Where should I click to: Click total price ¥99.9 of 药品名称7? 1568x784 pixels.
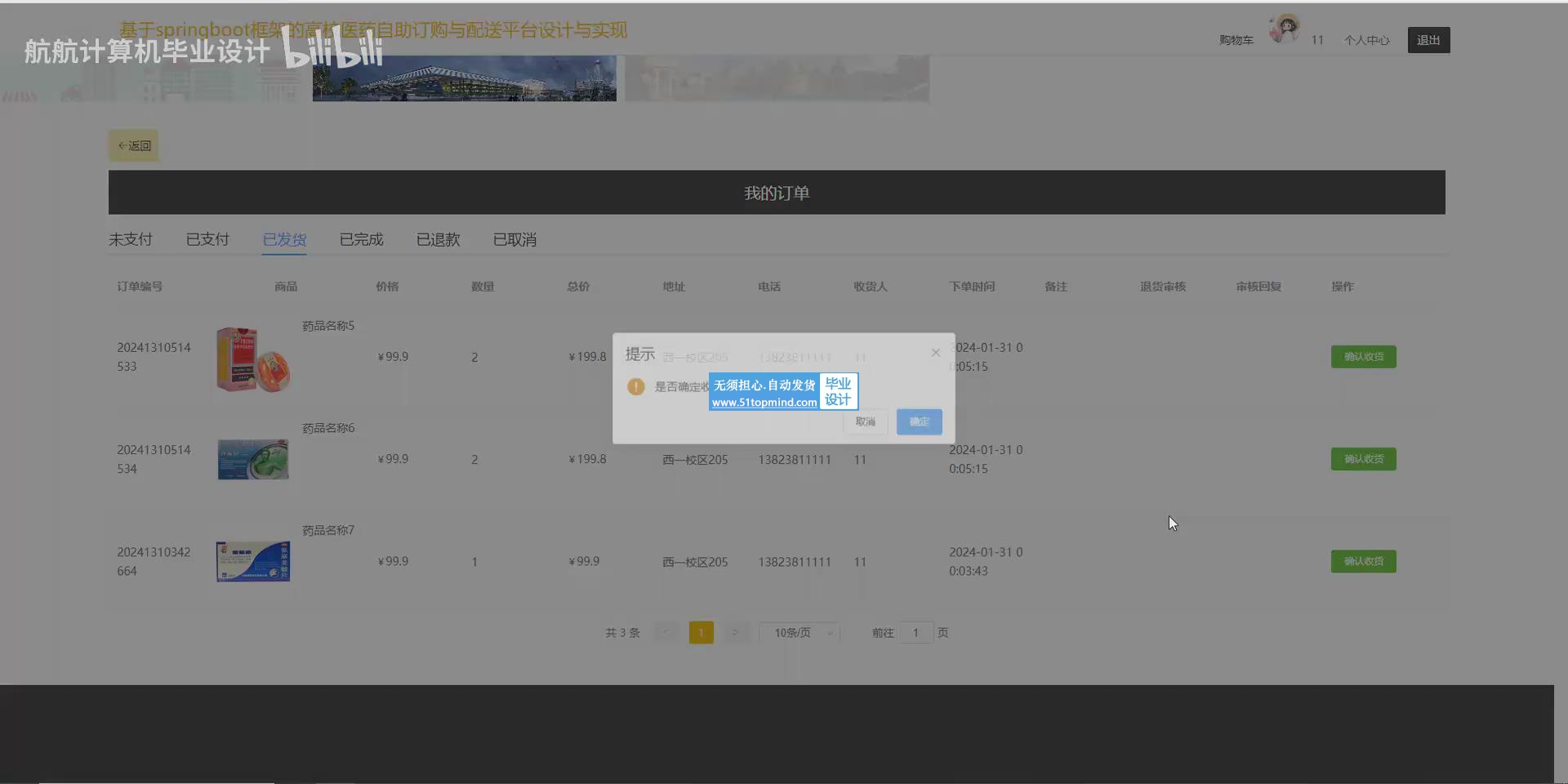(584, 561)
